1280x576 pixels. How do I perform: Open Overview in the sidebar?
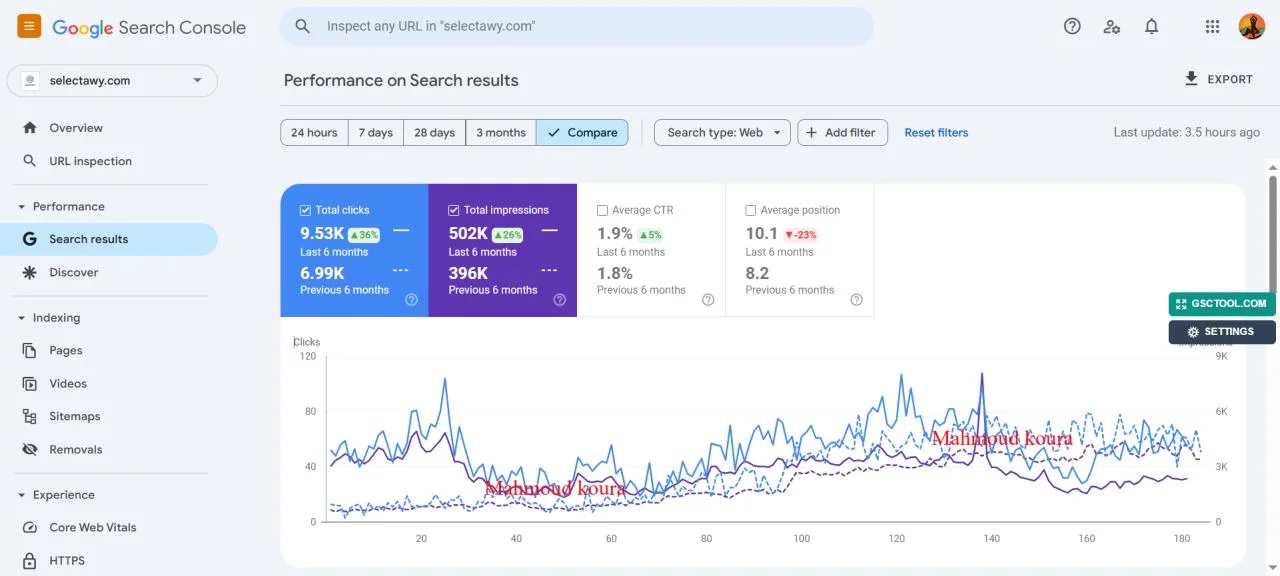(x=109, y=128)
